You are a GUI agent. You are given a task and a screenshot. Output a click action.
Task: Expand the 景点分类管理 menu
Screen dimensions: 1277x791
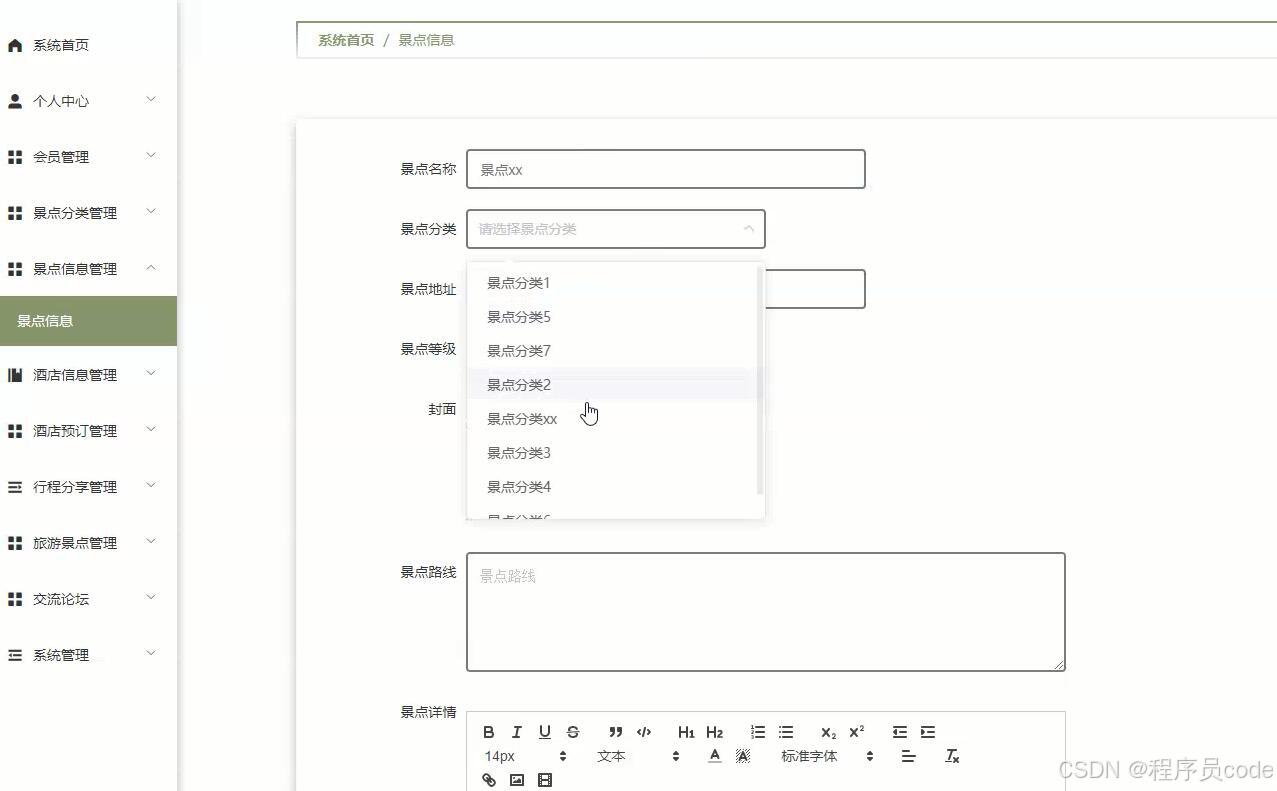click(151, 211)
